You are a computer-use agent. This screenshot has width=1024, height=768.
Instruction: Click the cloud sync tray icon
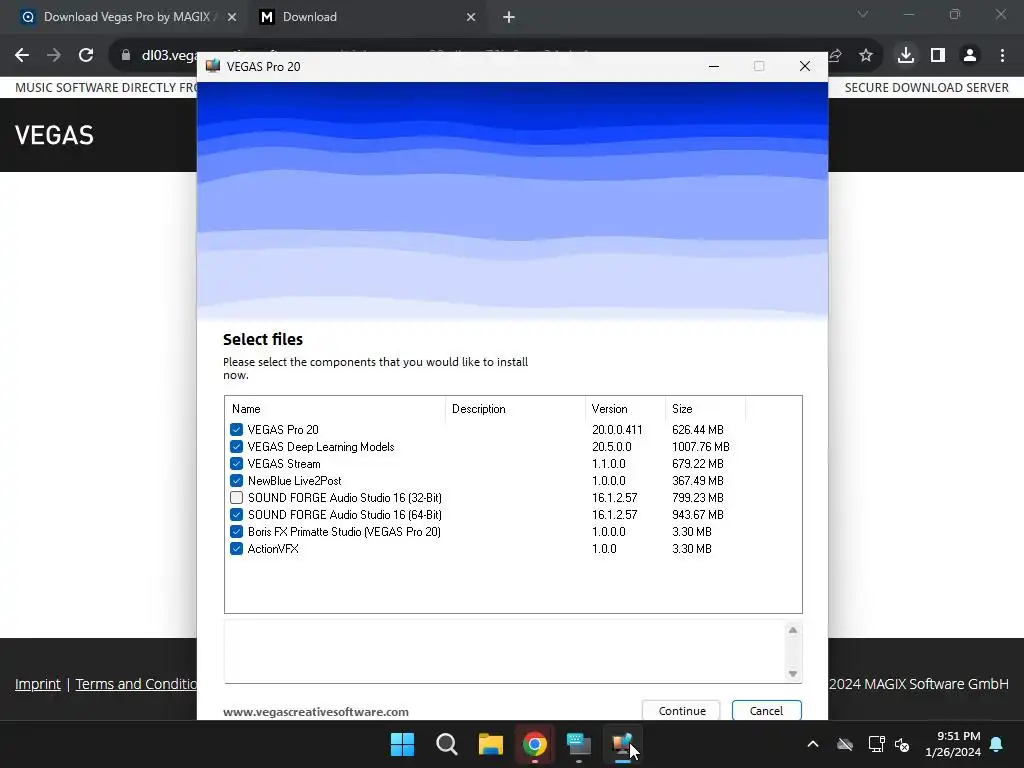[x=845, y=744]
